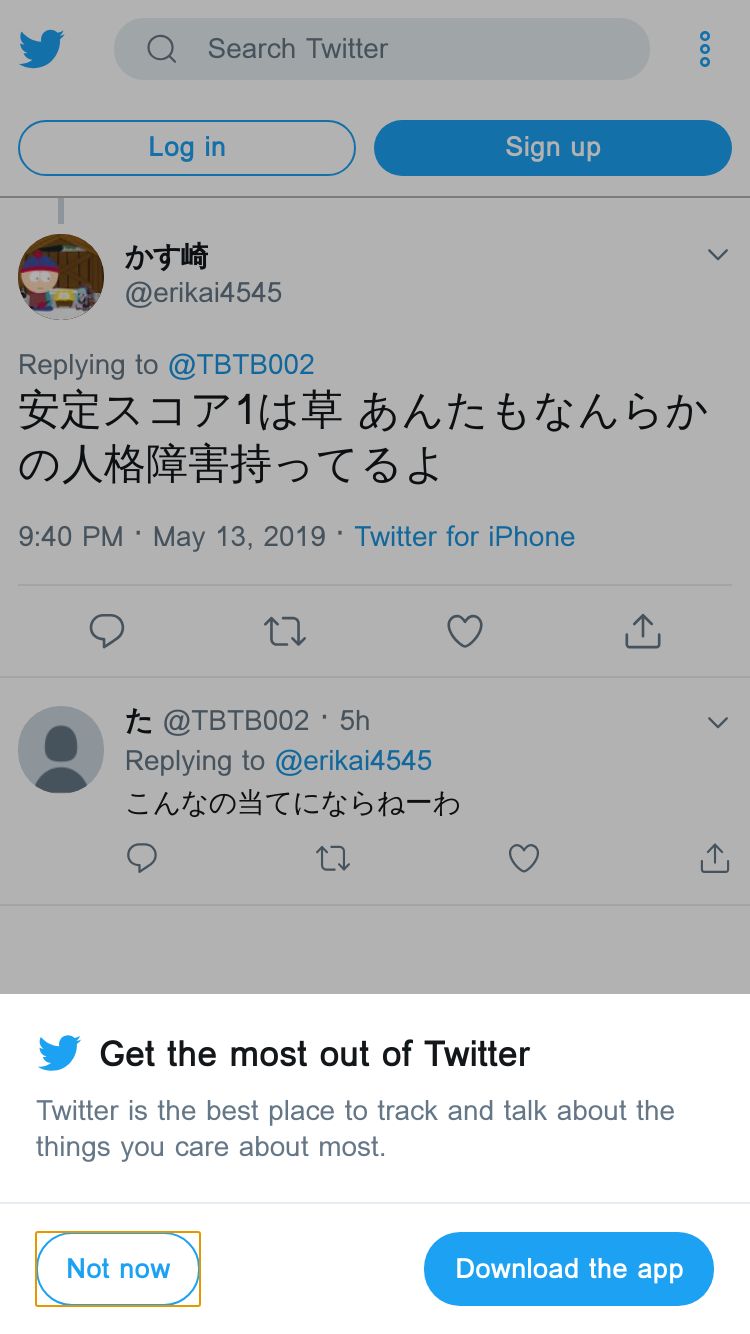
Task: View かす崎's profile avatar
Action: tap(61, 277)
